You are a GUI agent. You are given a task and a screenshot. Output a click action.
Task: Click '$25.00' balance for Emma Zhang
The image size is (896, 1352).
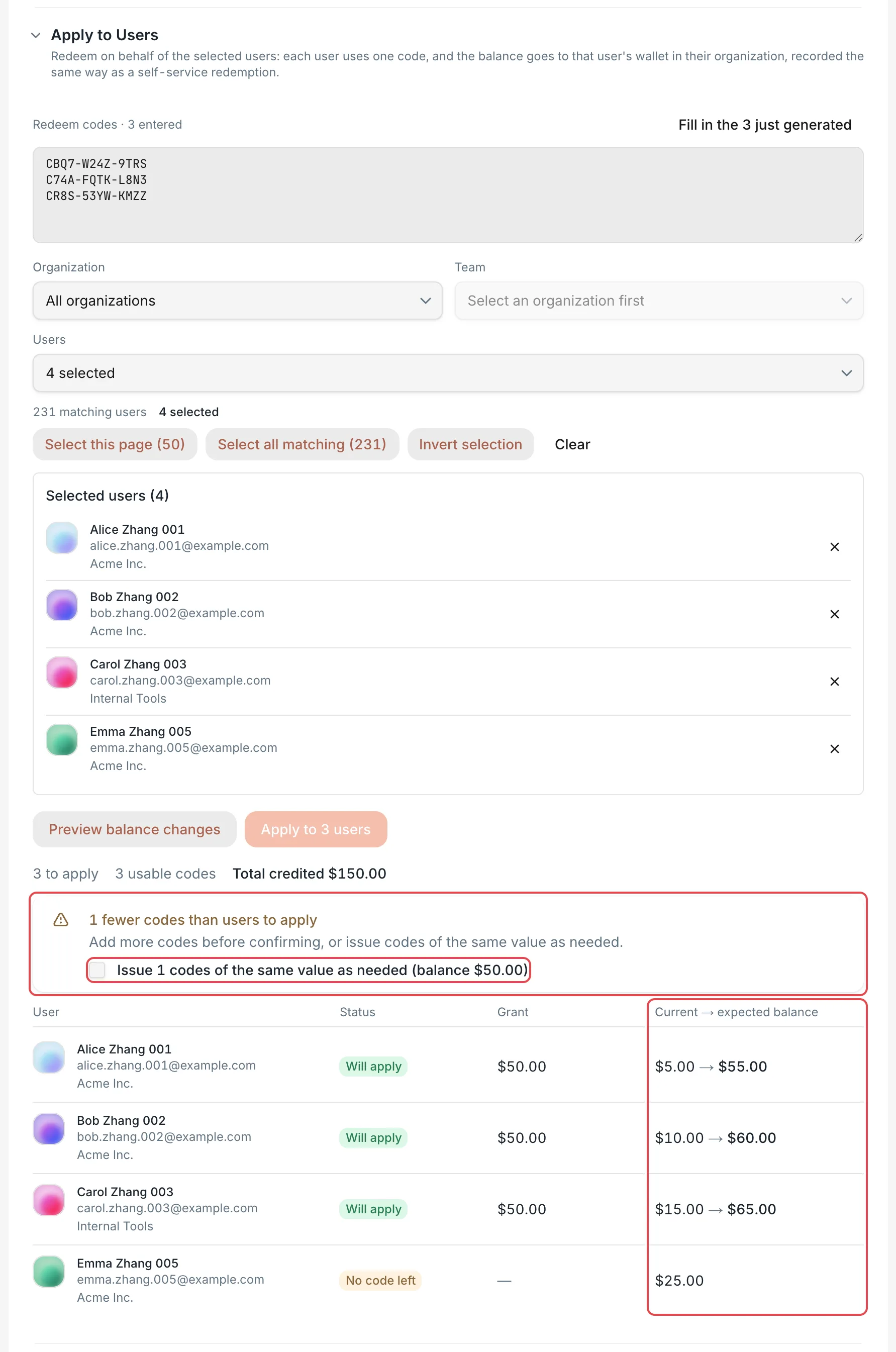click(679, 1281)
